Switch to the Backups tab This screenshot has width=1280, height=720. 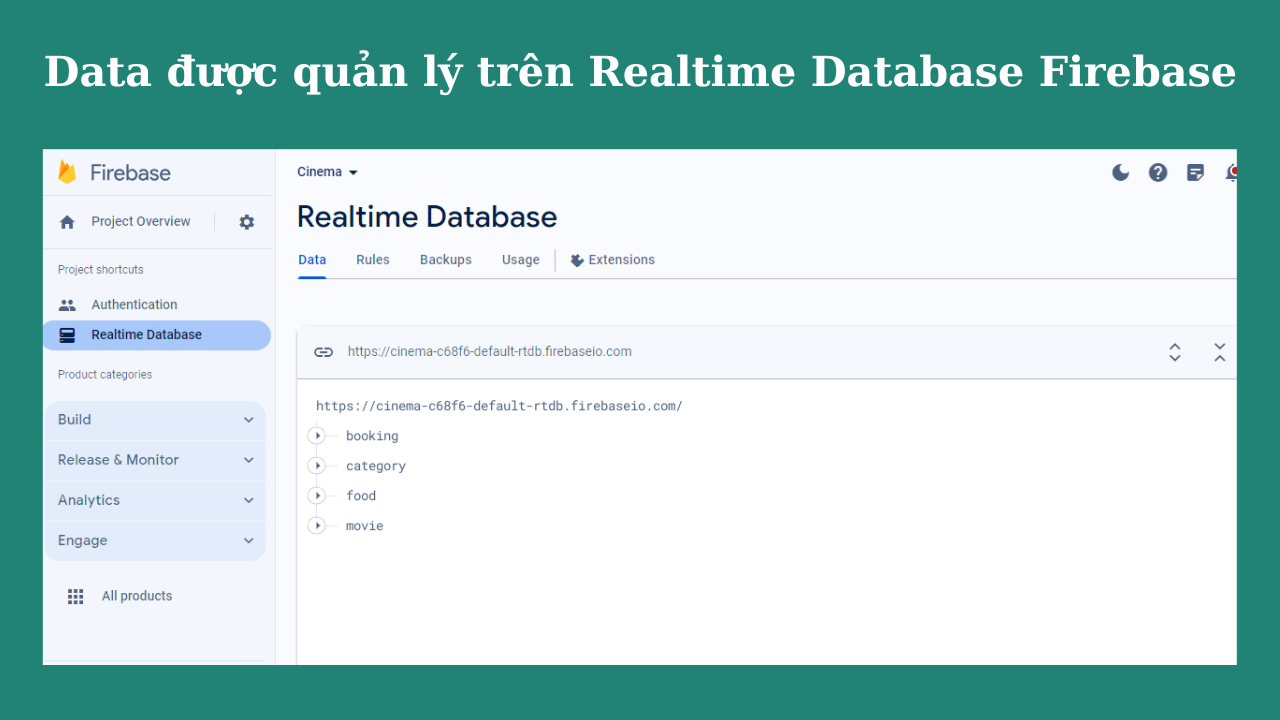pyautogui.click(x=446, y=260)
